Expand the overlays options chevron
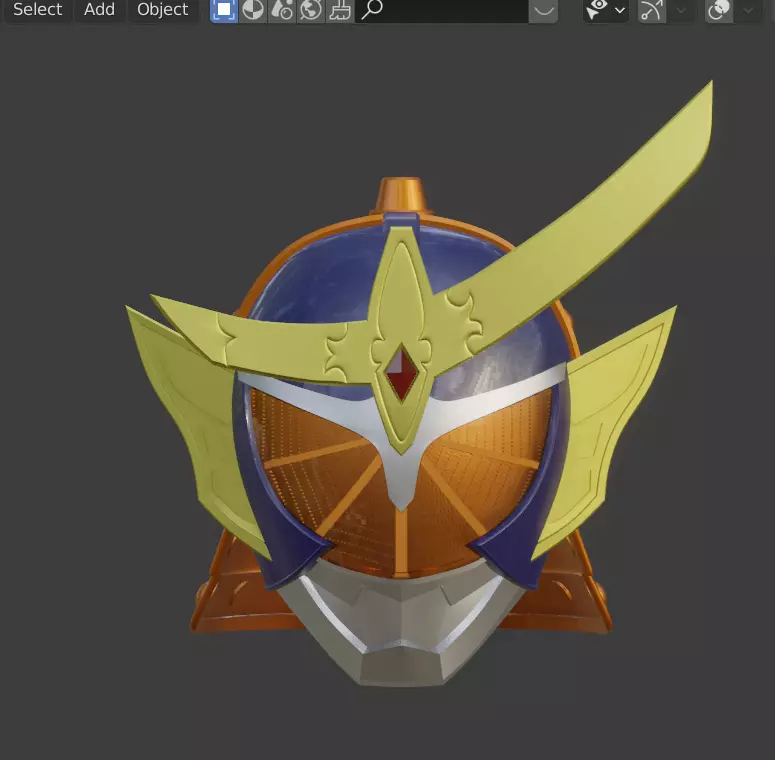This screenshot has height=760, width=775. point(749,10)
